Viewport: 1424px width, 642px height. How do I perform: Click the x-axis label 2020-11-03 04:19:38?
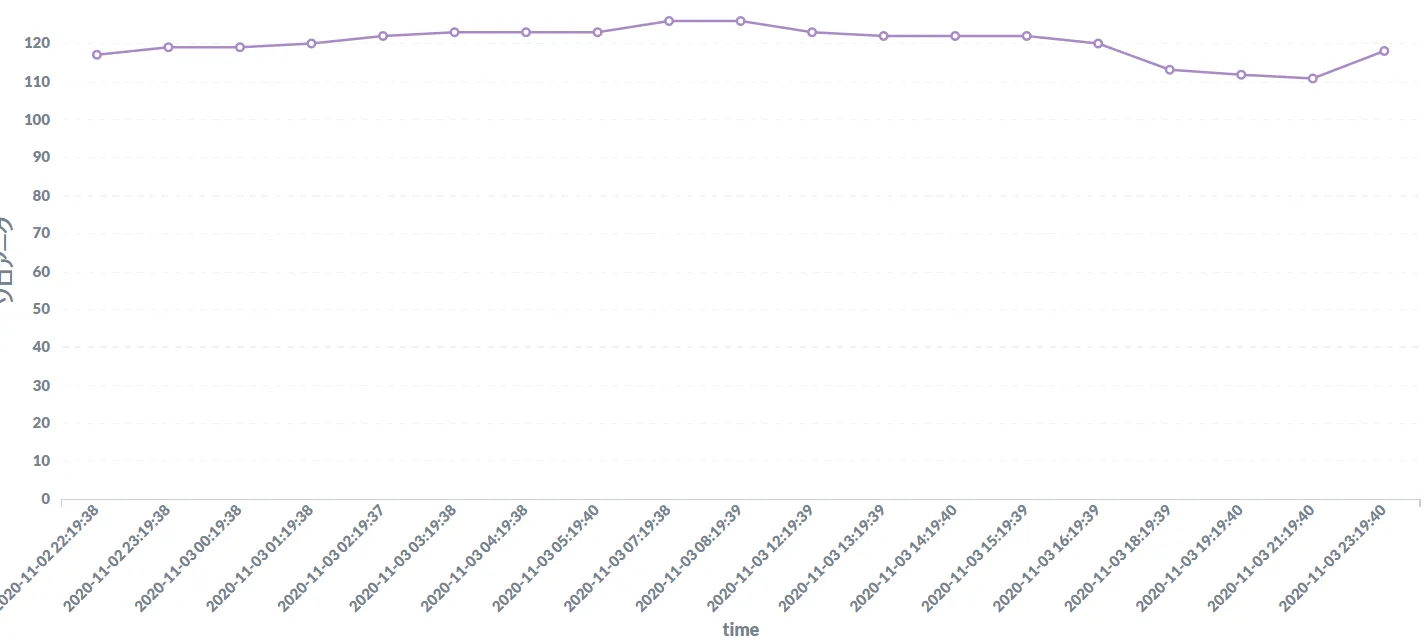point(476,556)
